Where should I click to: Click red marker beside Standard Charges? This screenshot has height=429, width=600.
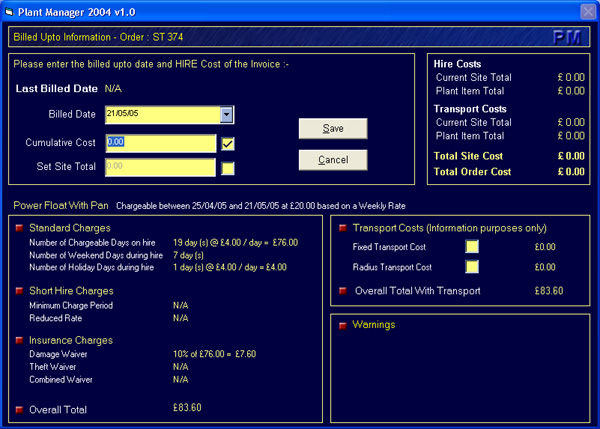pos(19,228)
